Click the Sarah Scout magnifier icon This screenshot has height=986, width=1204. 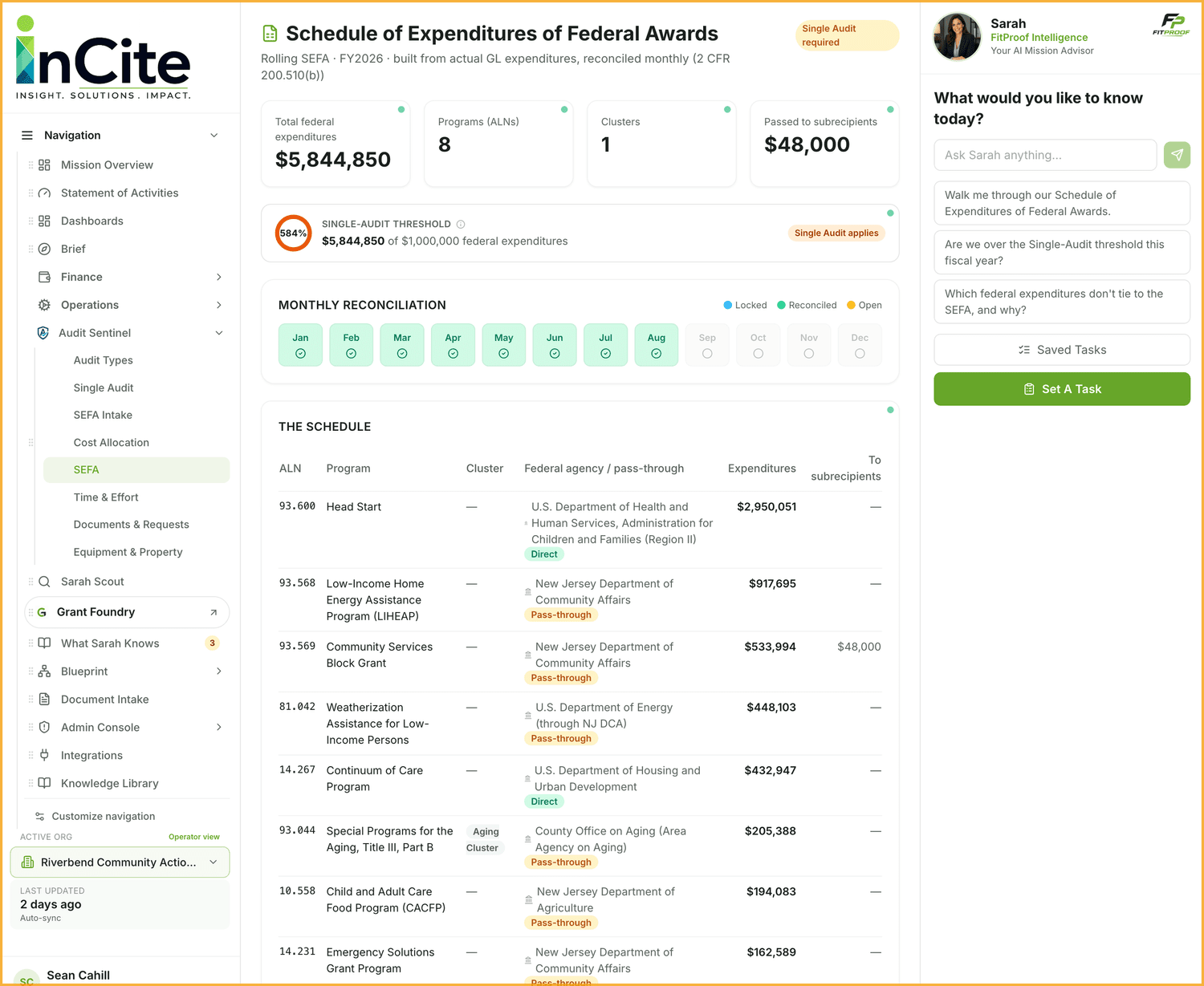coord(44,582)
